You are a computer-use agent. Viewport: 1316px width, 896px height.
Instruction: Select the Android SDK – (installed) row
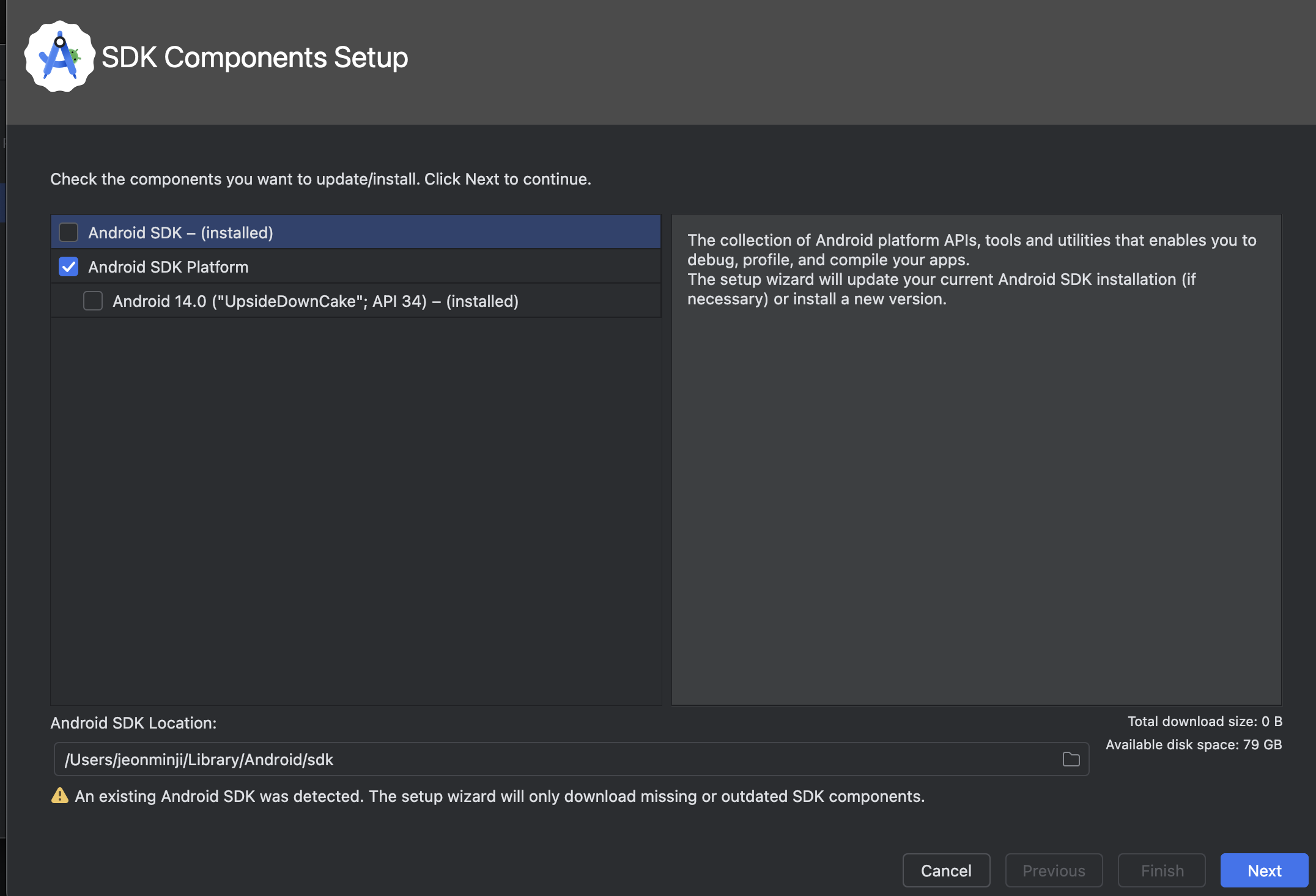click(x=356, y=232)
